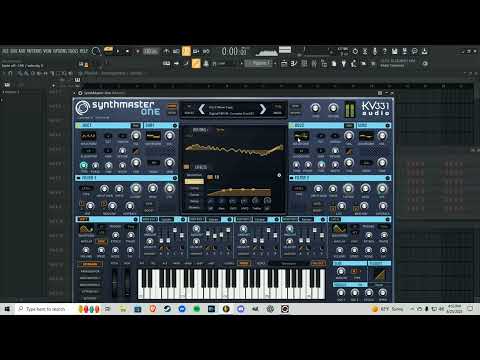The height and width of the screenshot is (360, 480).
Task: Open Spotify from the taskbar
Action: pyautogui.click(x=197, y=309)
